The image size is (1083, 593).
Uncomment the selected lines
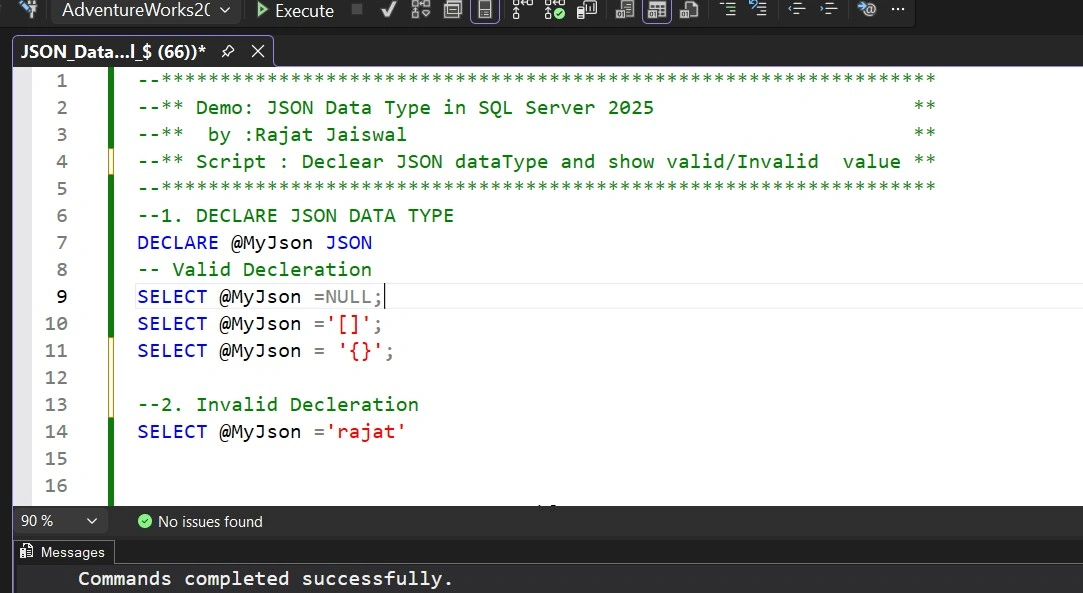pyautogui.click(x=758, y=9)
